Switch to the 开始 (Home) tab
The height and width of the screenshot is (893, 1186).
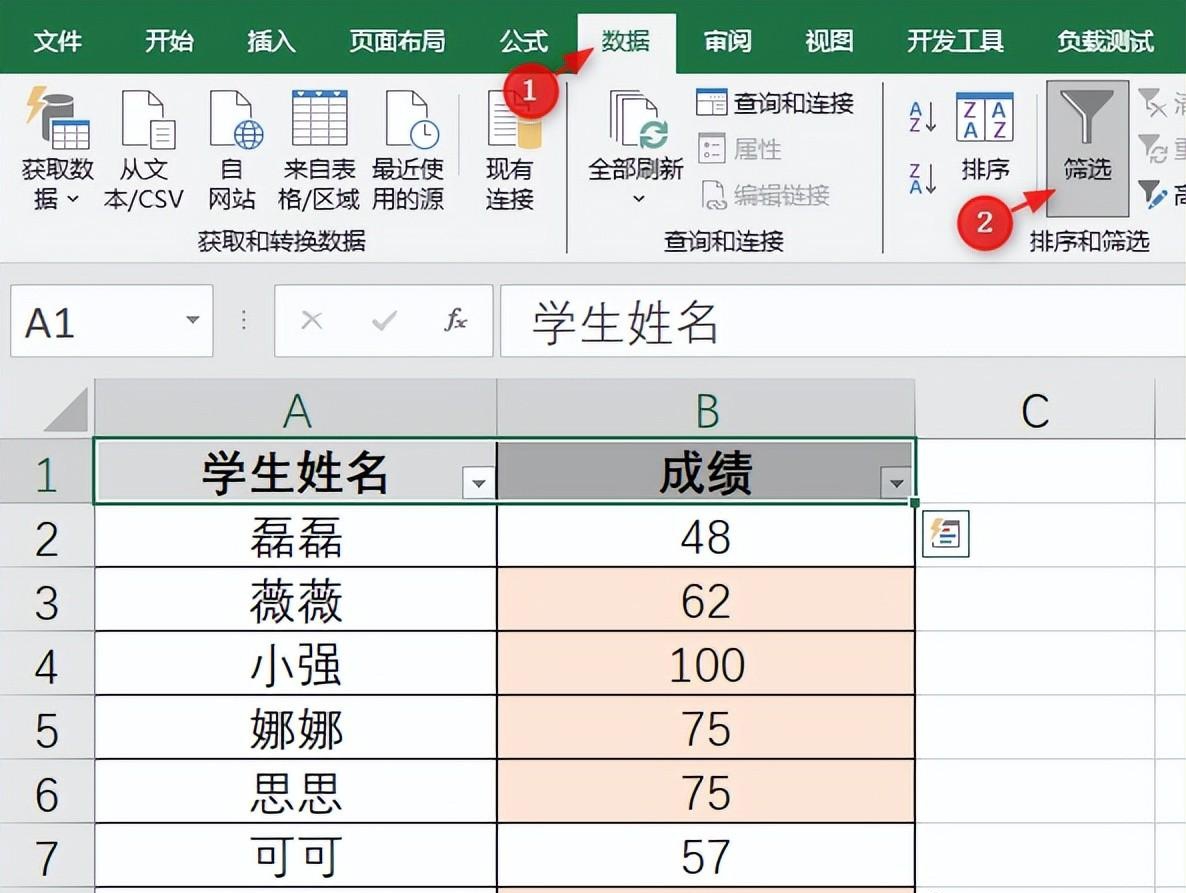click(x=169, y=41)
